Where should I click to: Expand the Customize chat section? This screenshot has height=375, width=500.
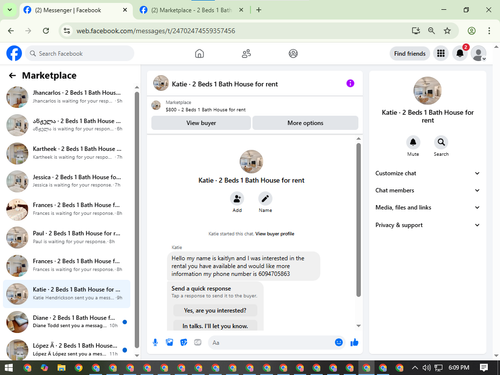428,173
